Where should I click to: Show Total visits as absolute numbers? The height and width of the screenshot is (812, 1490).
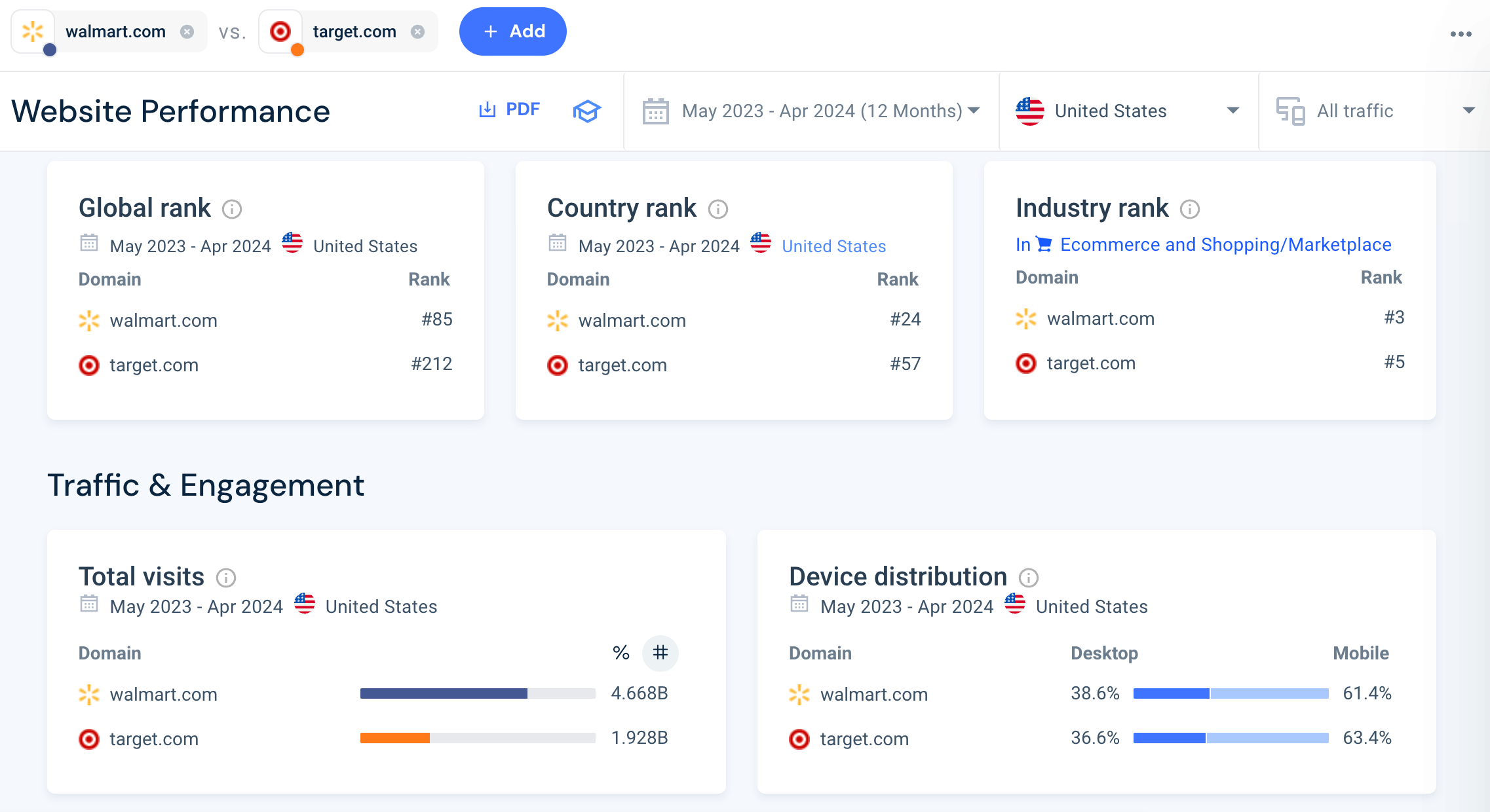pos(660,653)
